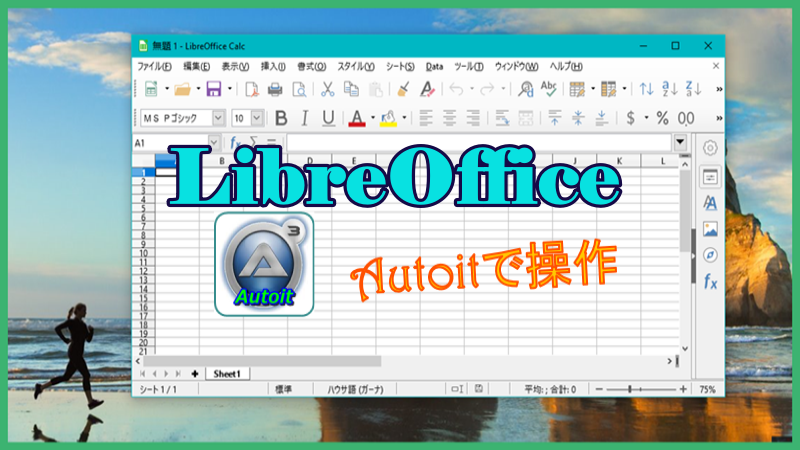Screen dimensions: 800x450
Task: Toggle Align Top vertical alignment
Action: (555, 118)
